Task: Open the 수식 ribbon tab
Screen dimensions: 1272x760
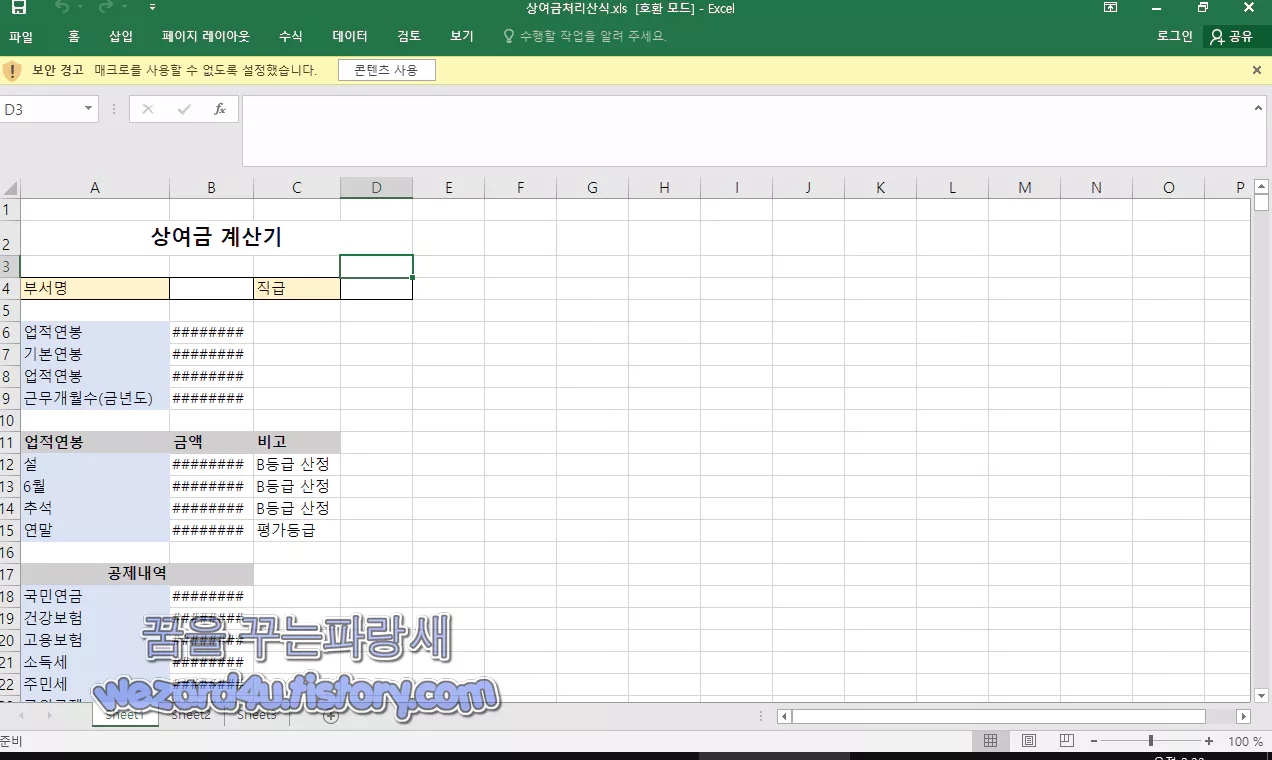Action: point(291,36)
